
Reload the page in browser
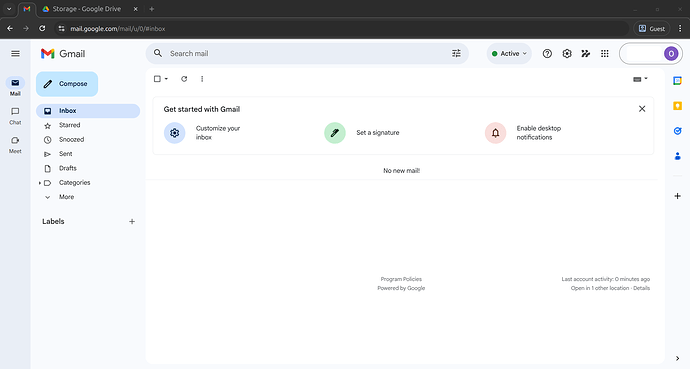coord(42,29)
